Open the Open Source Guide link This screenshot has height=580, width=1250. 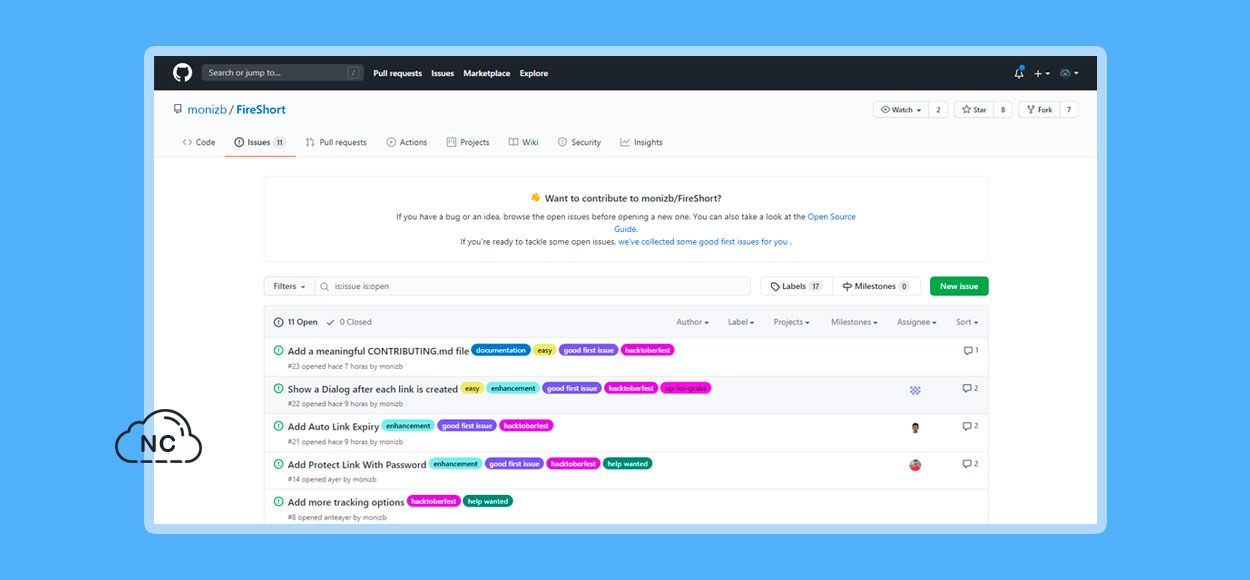point(832,217)
